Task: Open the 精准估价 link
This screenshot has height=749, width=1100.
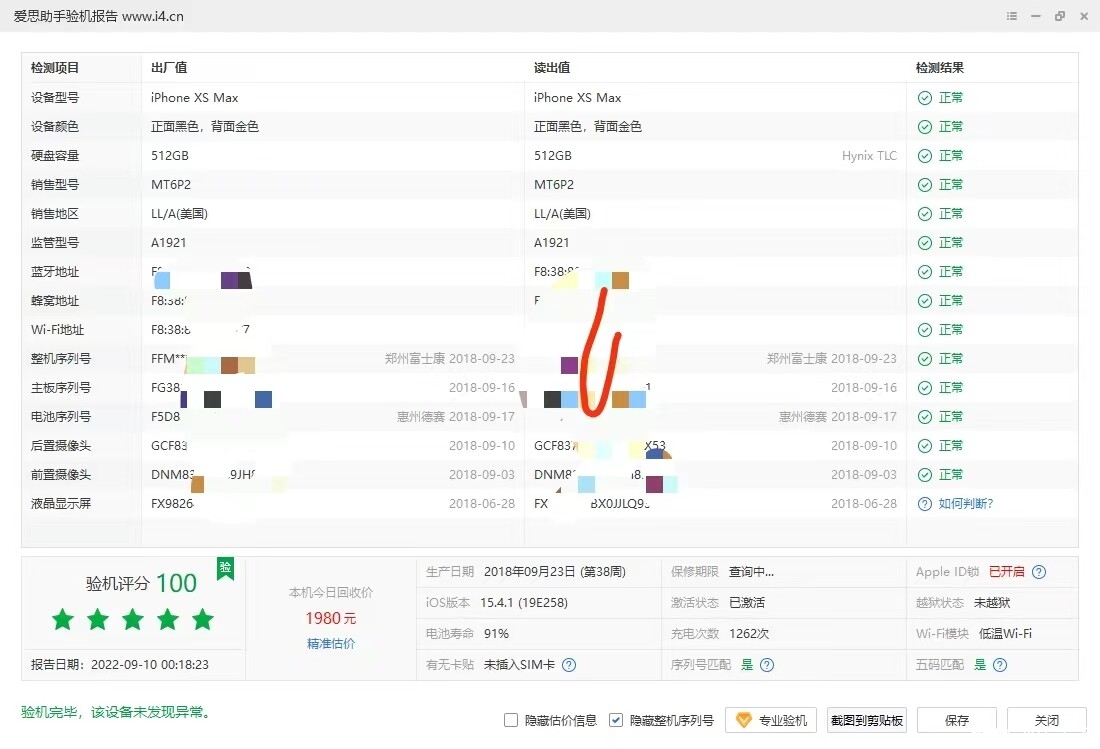Action: pyautogui.click(x=330, y=643)
